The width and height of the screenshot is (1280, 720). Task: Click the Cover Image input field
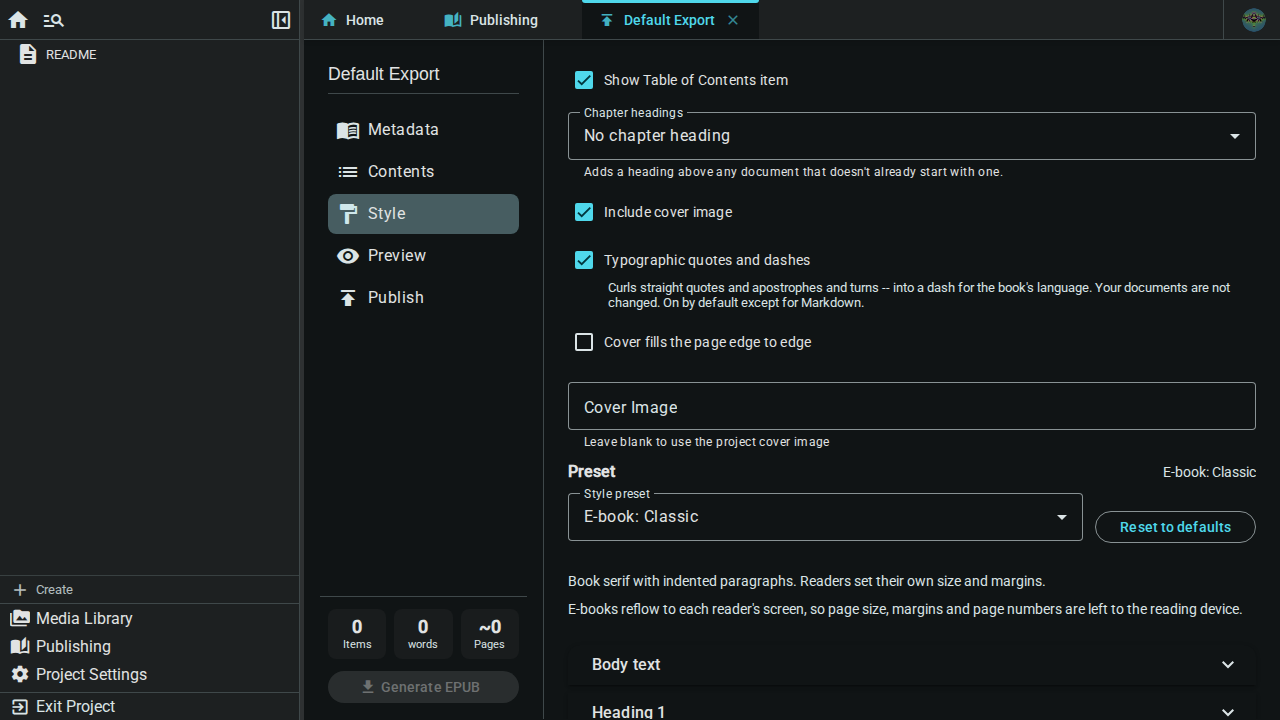click(912, 407)
